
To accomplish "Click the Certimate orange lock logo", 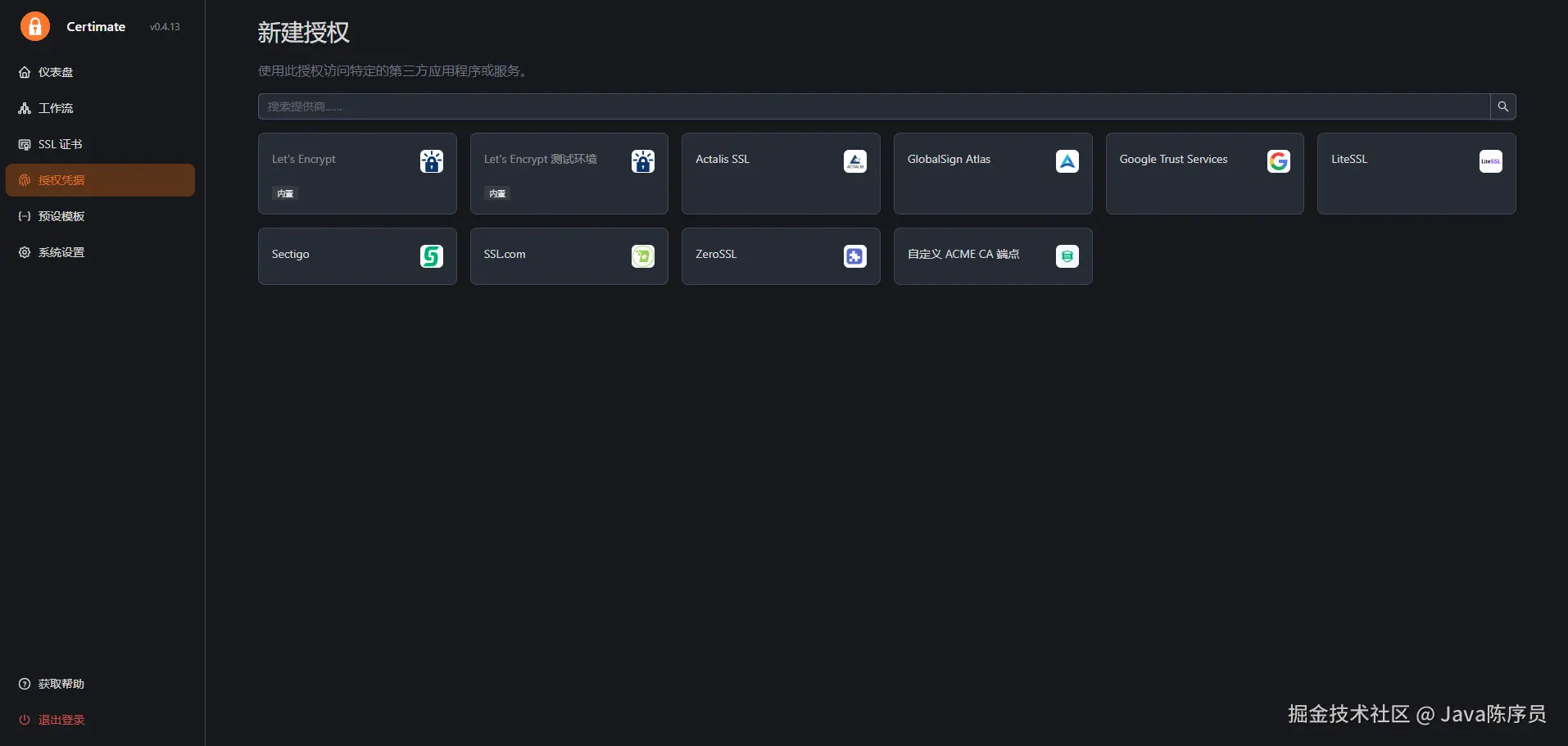I will [35, 26].
